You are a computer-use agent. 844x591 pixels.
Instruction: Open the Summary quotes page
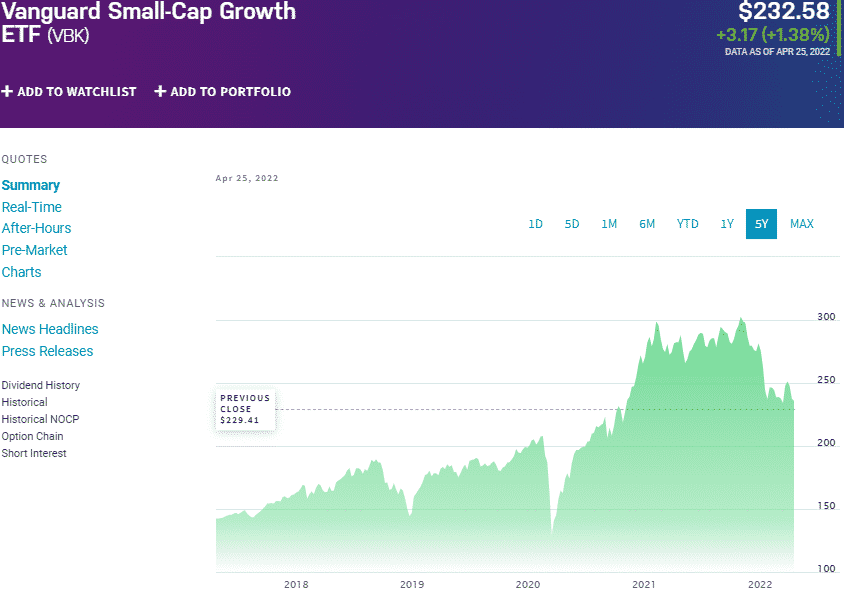pyautogui.click(x=31, y=185)
